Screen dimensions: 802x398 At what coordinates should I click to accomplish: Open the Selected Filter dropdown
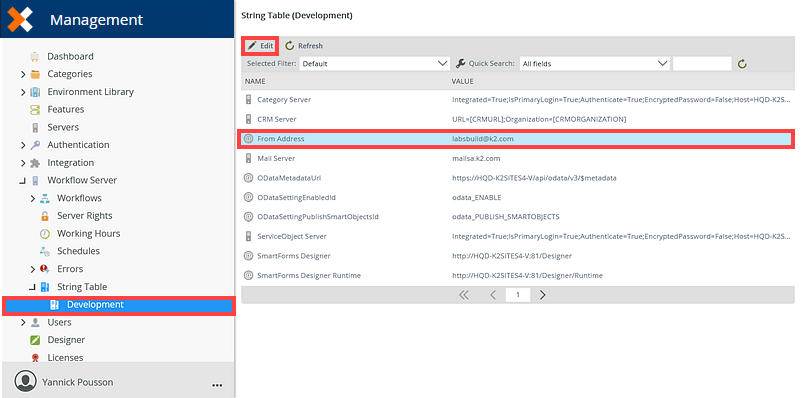click(x=374, y=64)
